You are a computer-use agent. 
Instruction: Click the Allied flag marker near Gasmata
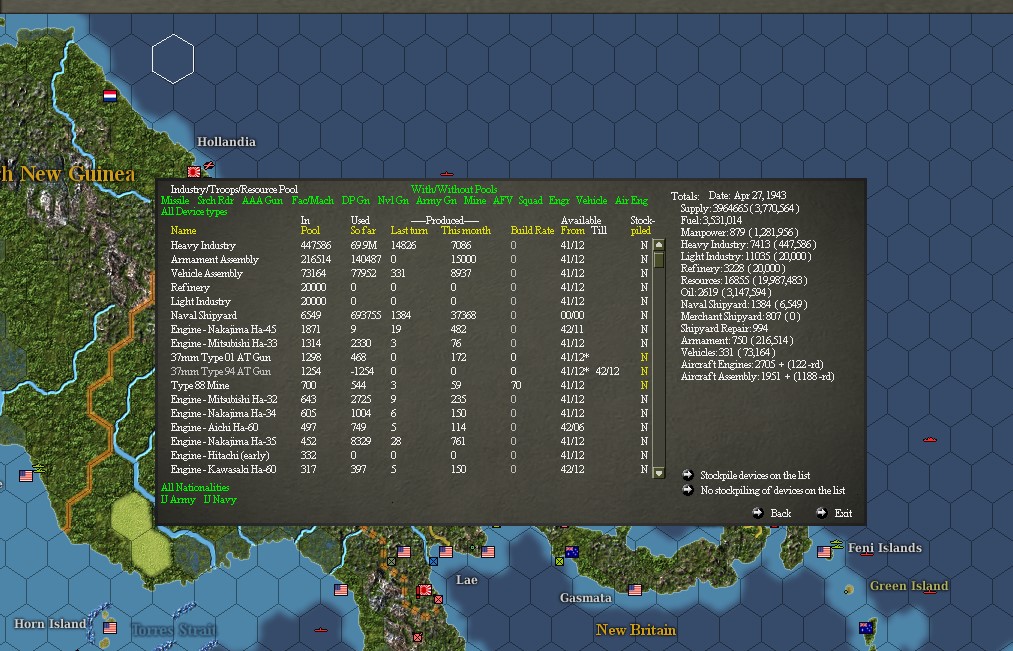pos(634,587)
